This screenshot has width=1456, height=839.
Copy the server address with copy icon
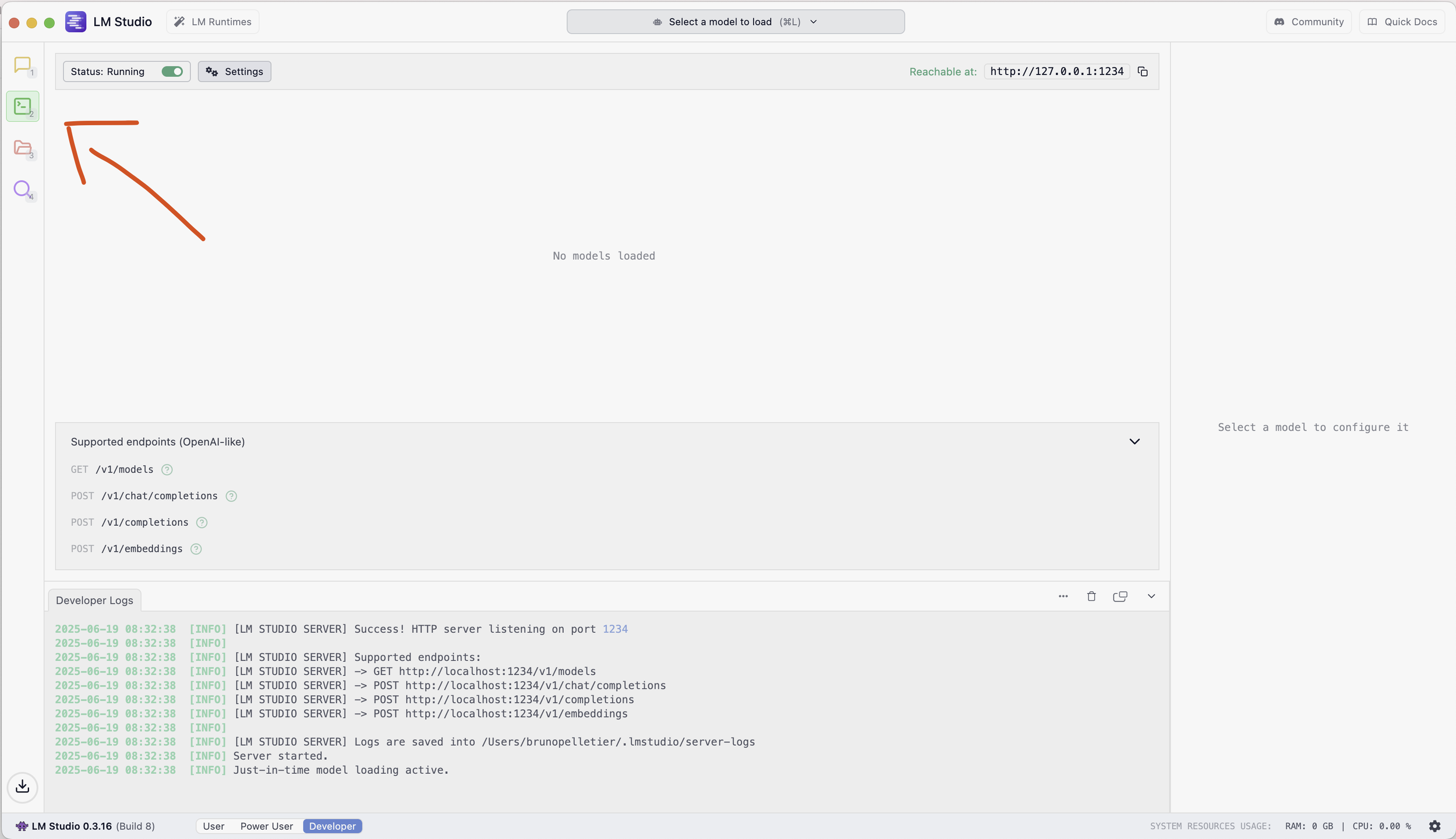point(1143,72)
